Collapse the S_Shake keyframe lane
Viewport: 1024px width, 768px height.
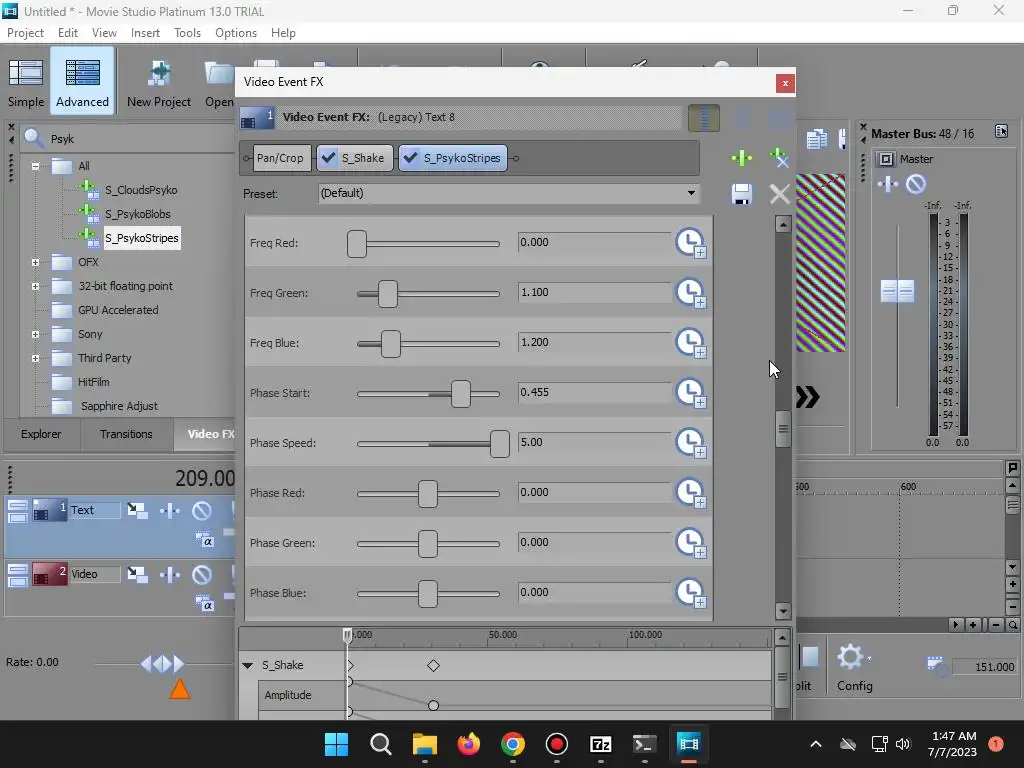click(x=248, y=665)
